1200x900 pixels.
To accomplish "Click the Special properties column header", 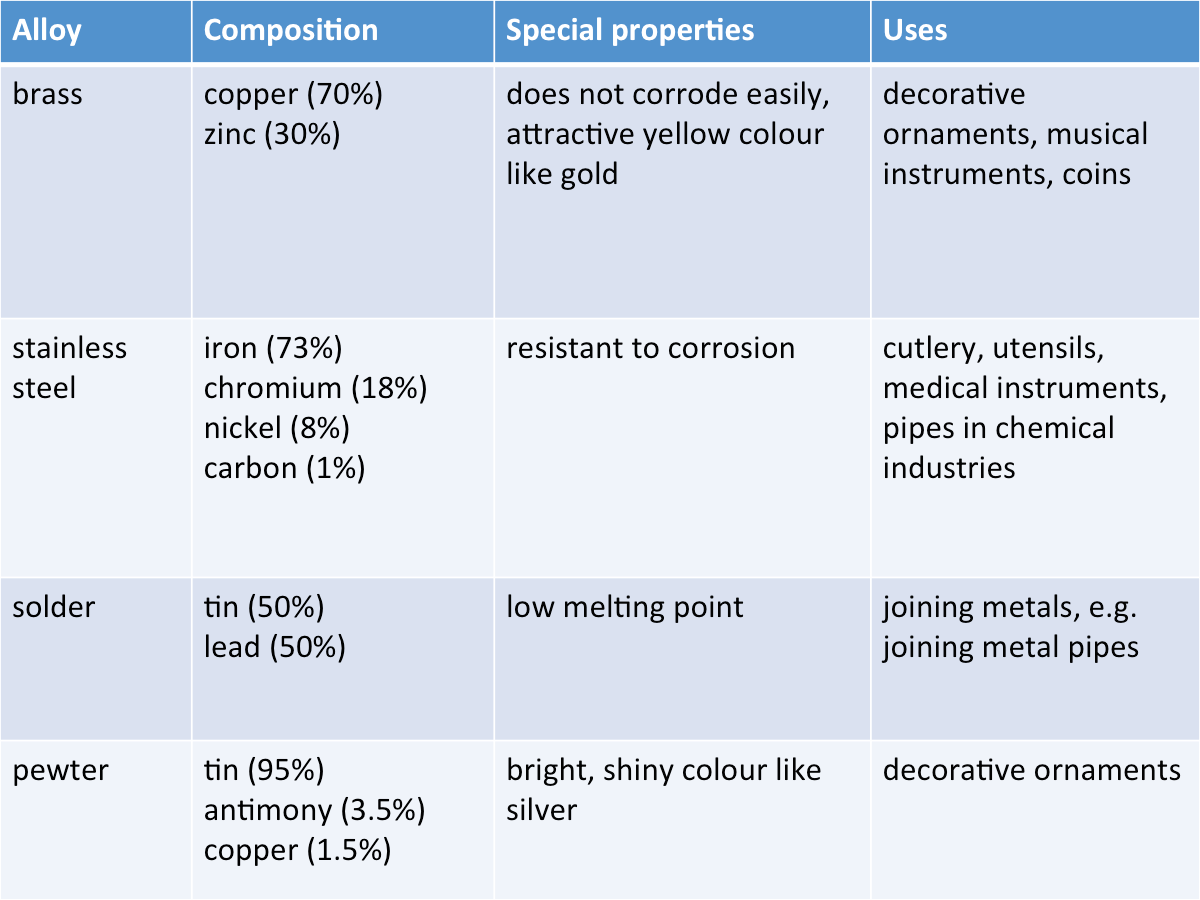I will click(x=630, y=30).
